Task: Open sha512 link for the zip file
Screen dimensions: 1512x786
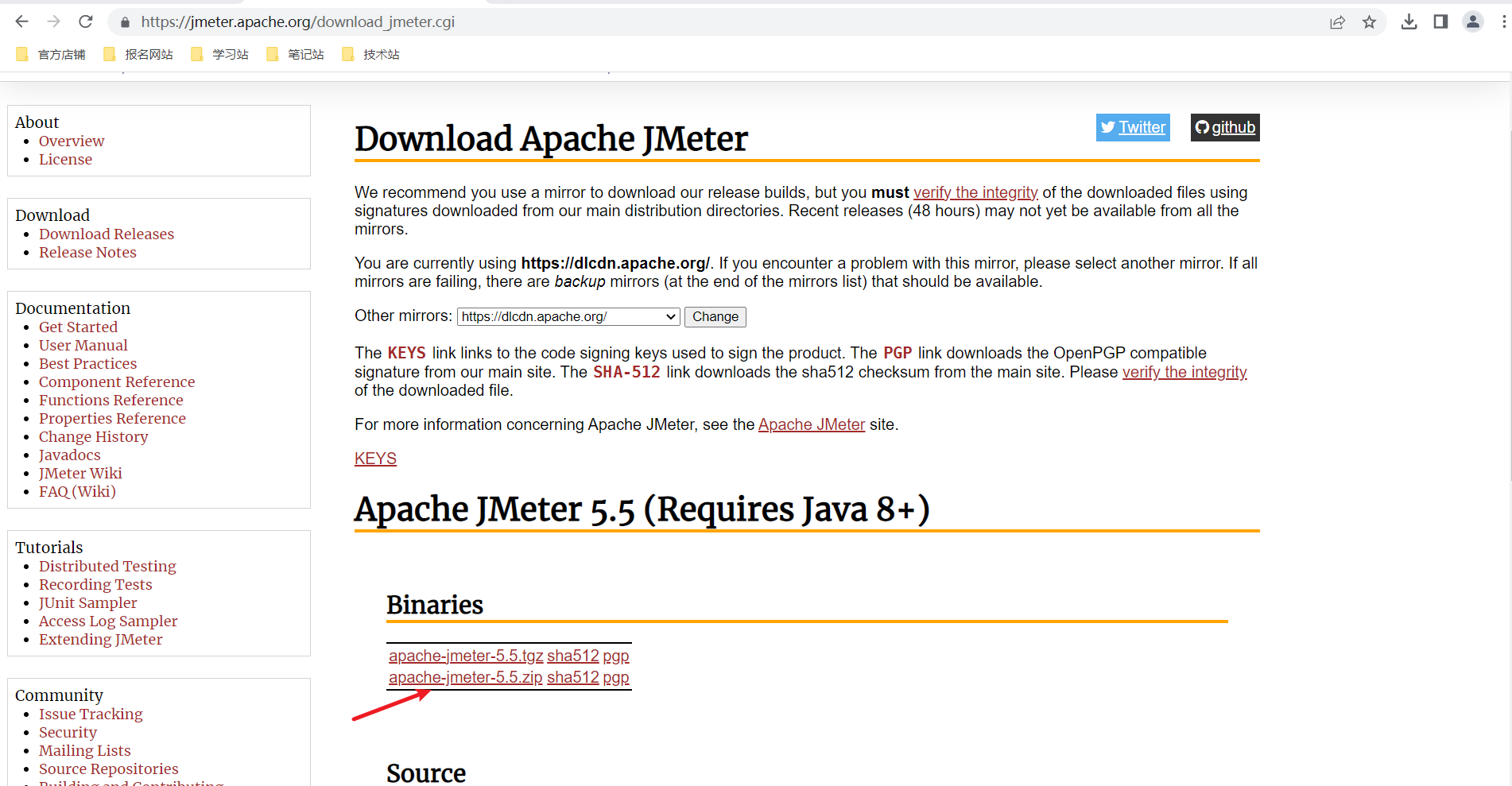Action: click(573, 677)
